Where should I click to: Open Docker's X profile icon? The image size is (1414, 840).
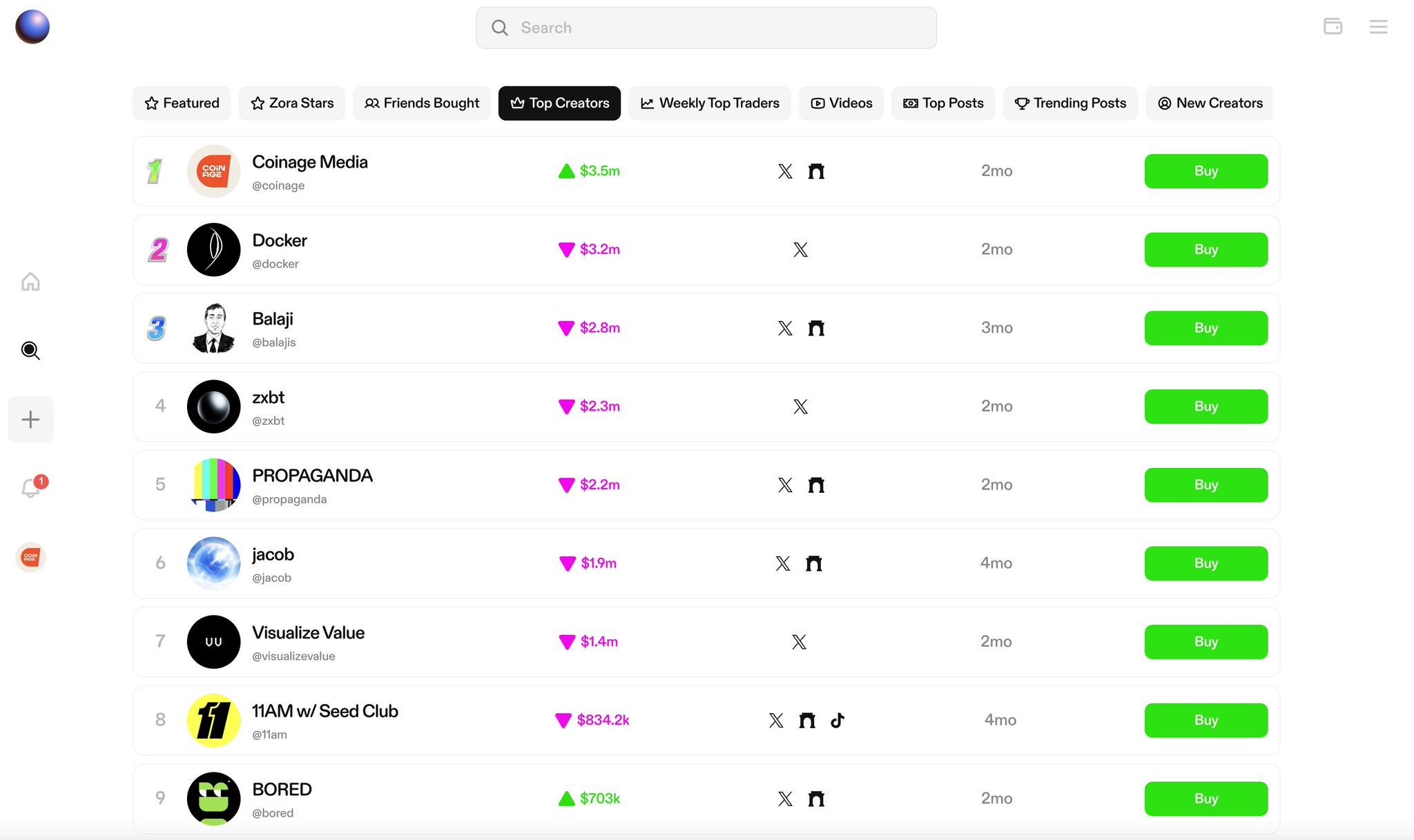(800, 250)
